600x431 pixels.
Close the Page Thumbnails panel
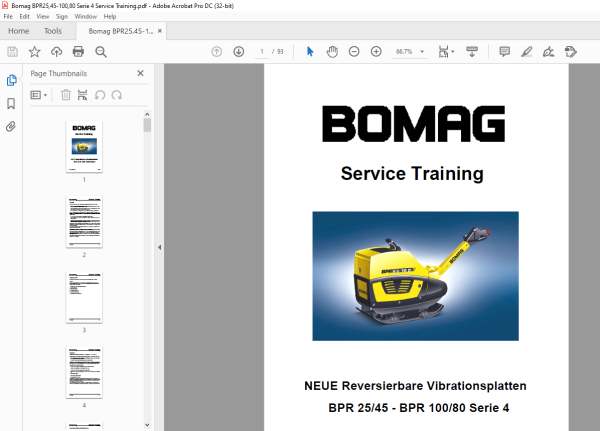[x=140, y=73]
